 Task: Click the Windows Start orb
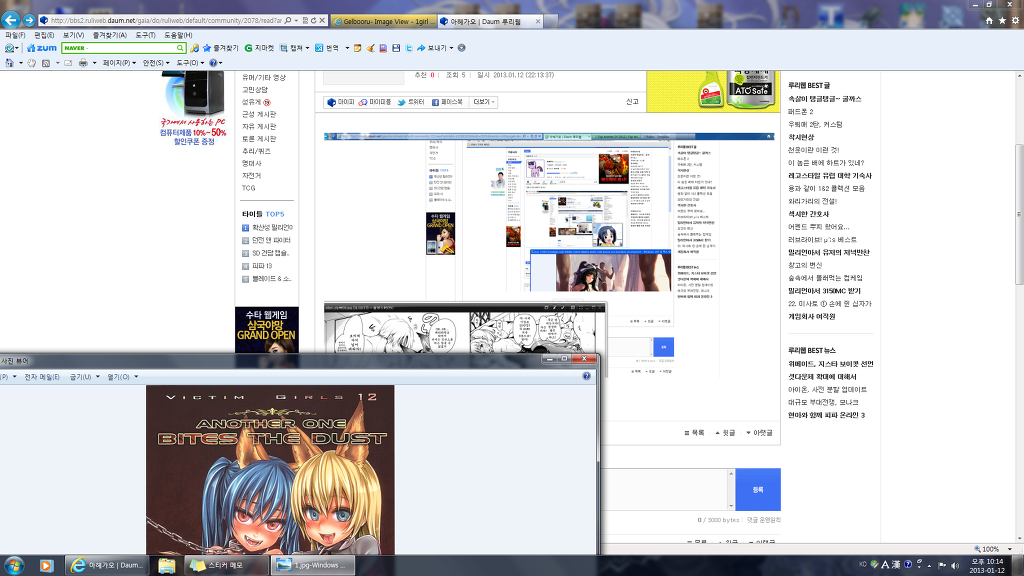(x=13, y=566)
